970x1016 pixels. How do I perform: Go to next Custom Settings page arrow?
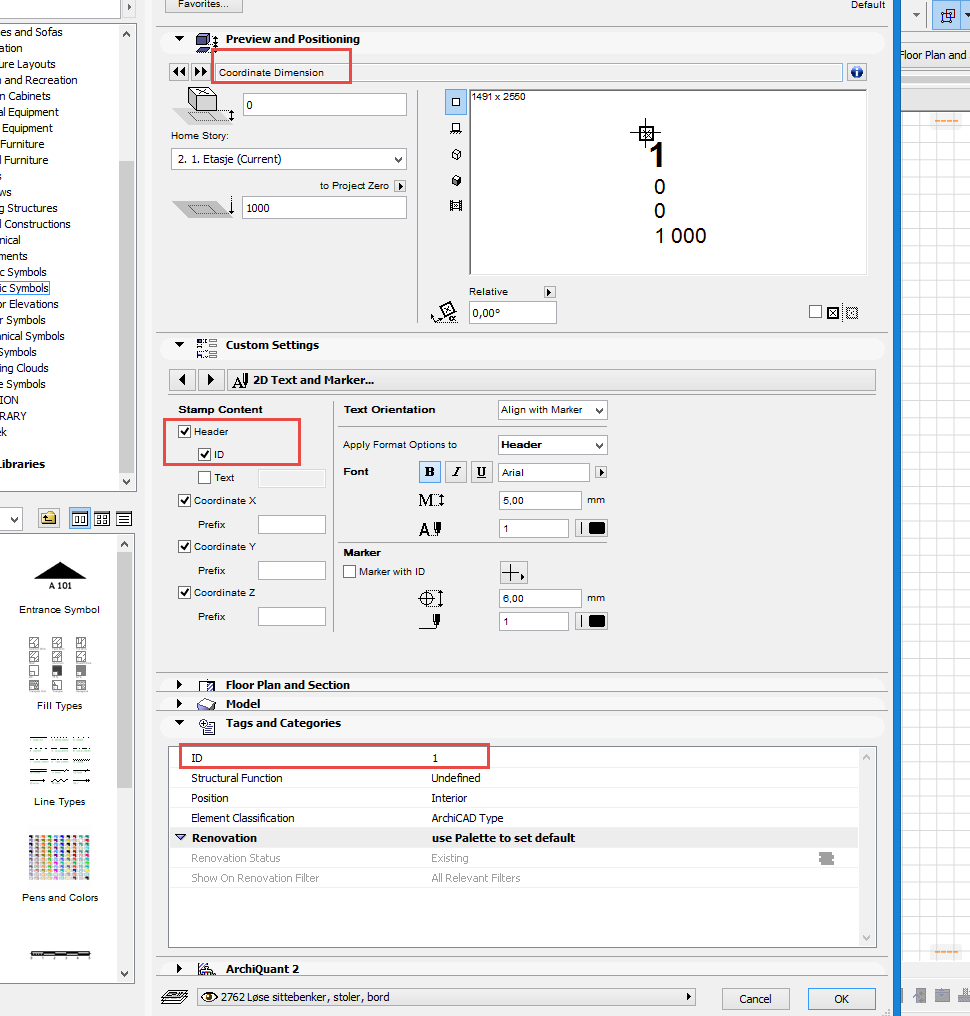coord(210,380)
